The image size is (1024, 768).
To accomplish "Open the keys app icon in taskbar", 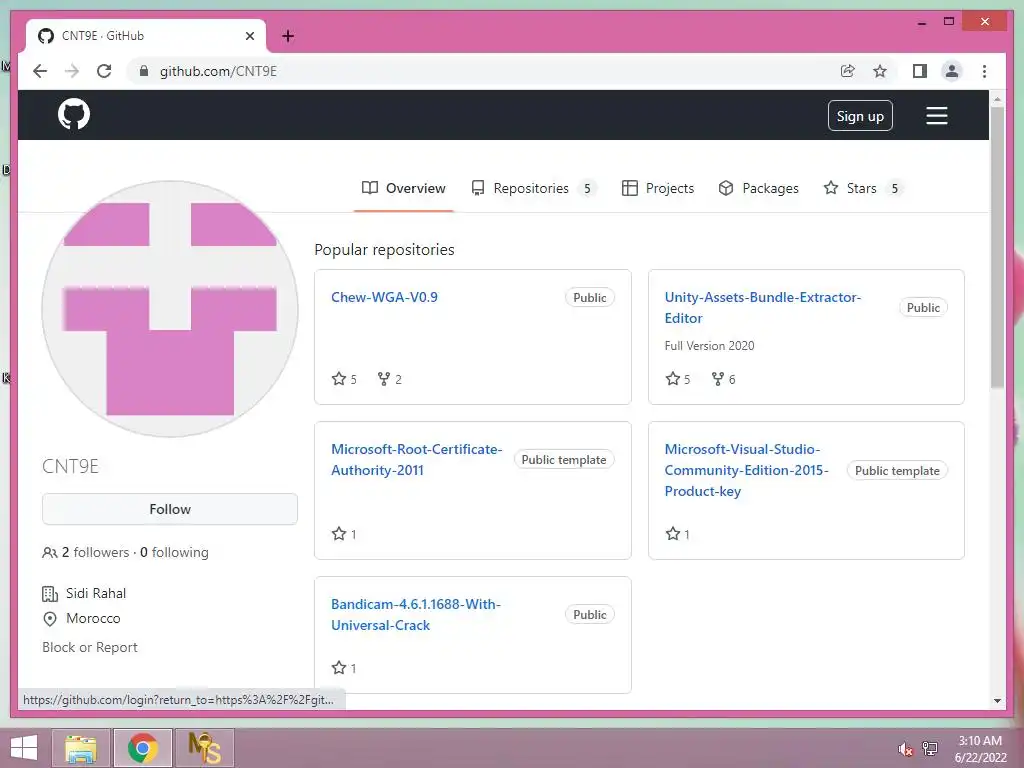I will 204,748.
